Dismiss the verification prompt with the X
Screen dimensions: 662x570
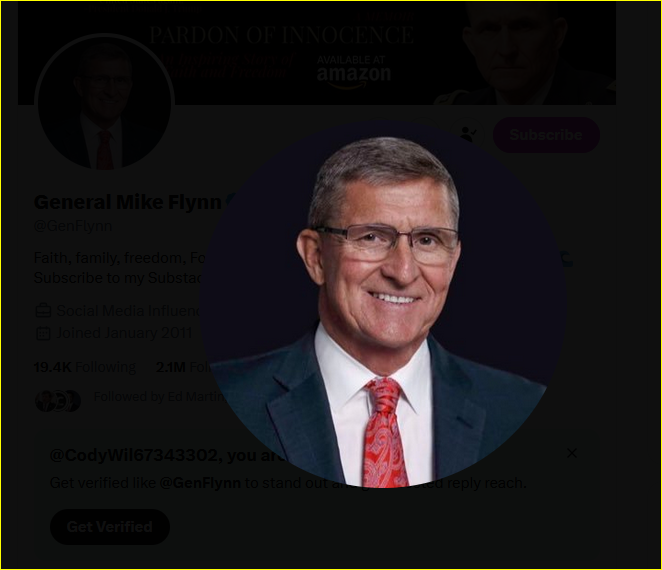572,453
